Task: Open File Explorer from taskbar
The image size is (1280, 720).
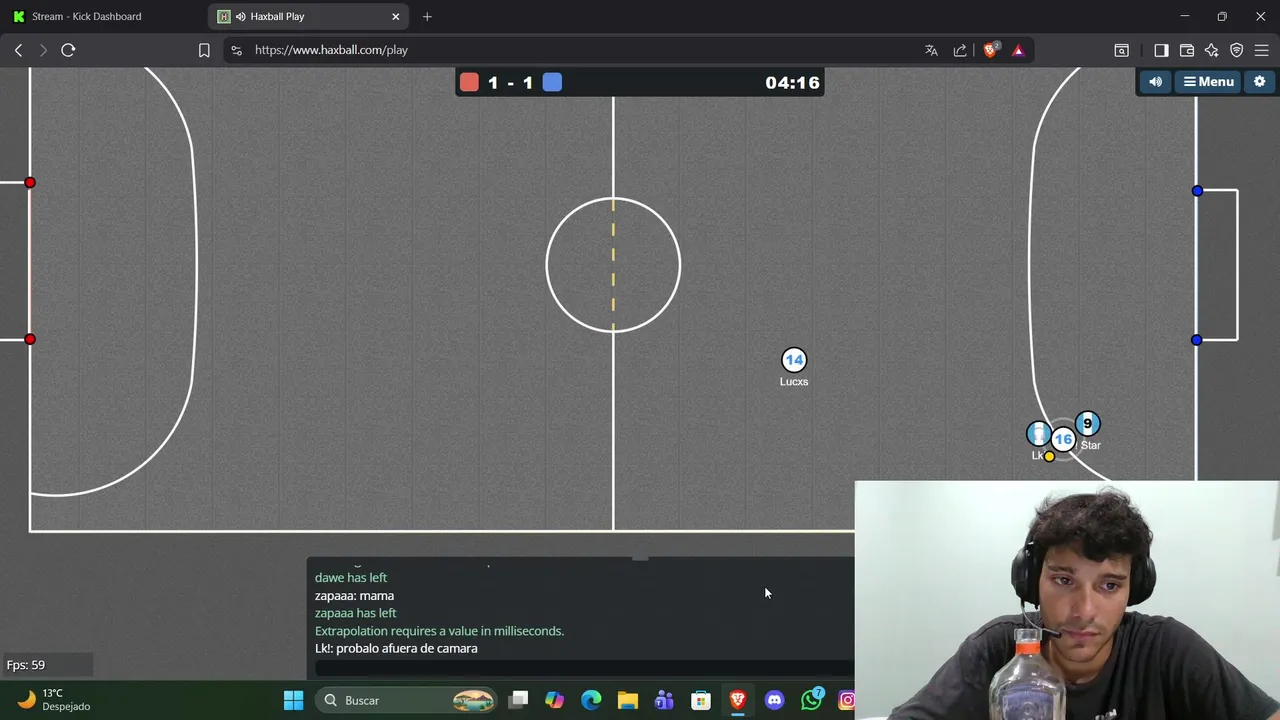Action: (x=627, y=700)
